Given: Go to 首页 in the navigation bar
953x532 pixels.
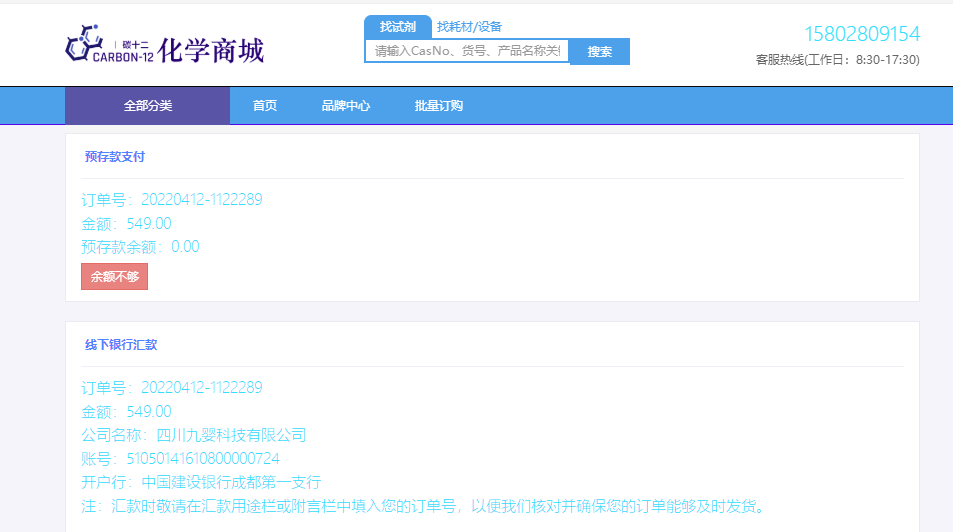Looking at the screenshot, I should click(265, 106).
